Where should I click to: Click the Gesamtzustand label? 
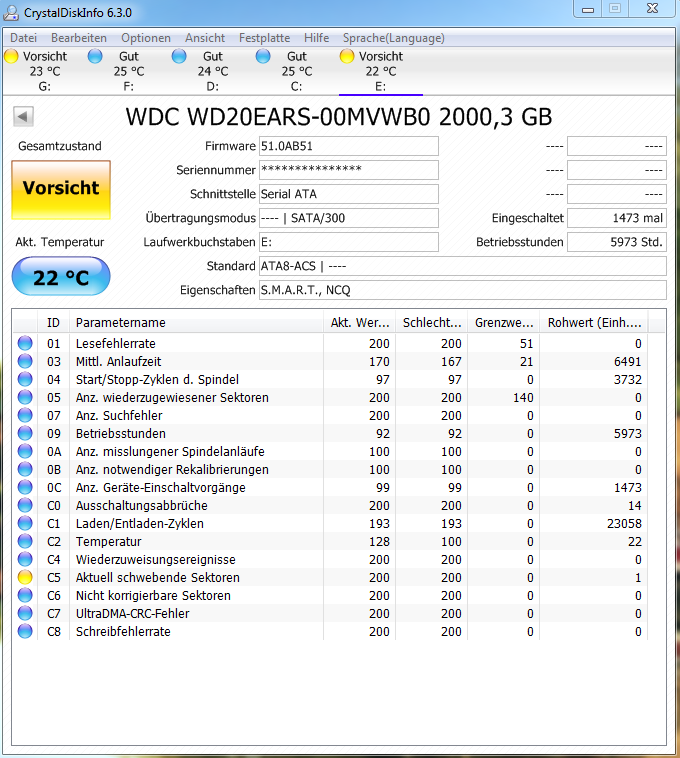[x=60, y=146]
